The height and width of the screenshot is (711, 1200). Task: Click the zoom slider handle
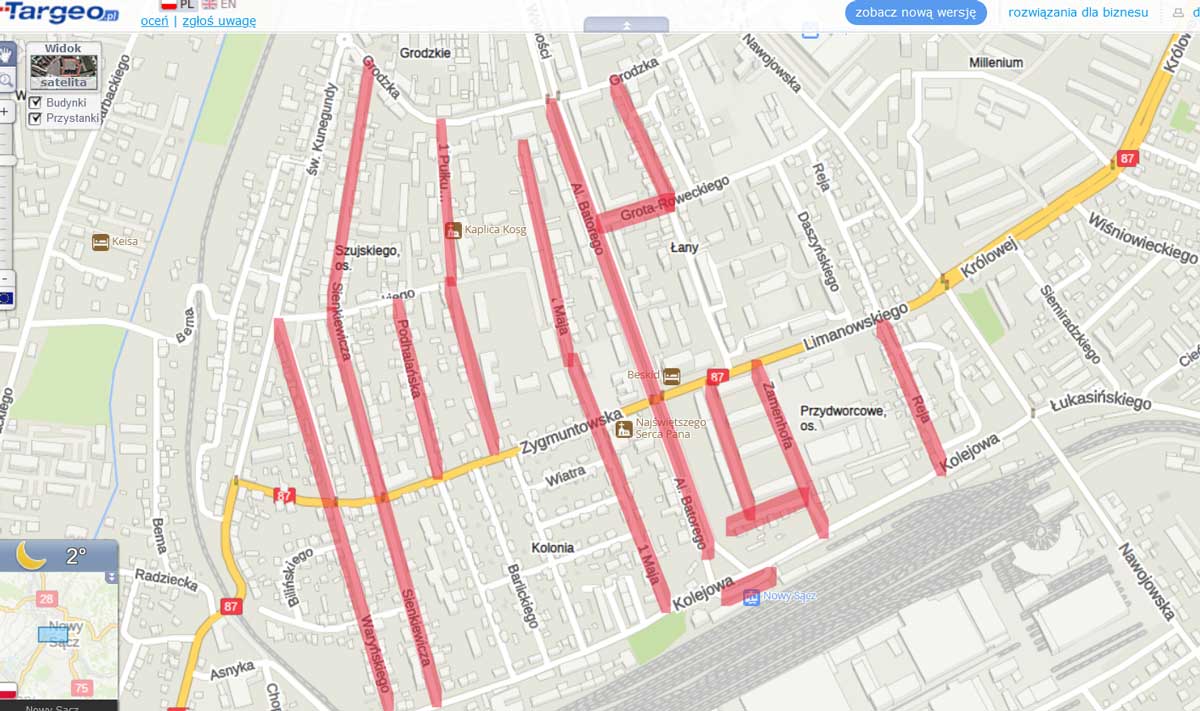[x=6, y=160]
